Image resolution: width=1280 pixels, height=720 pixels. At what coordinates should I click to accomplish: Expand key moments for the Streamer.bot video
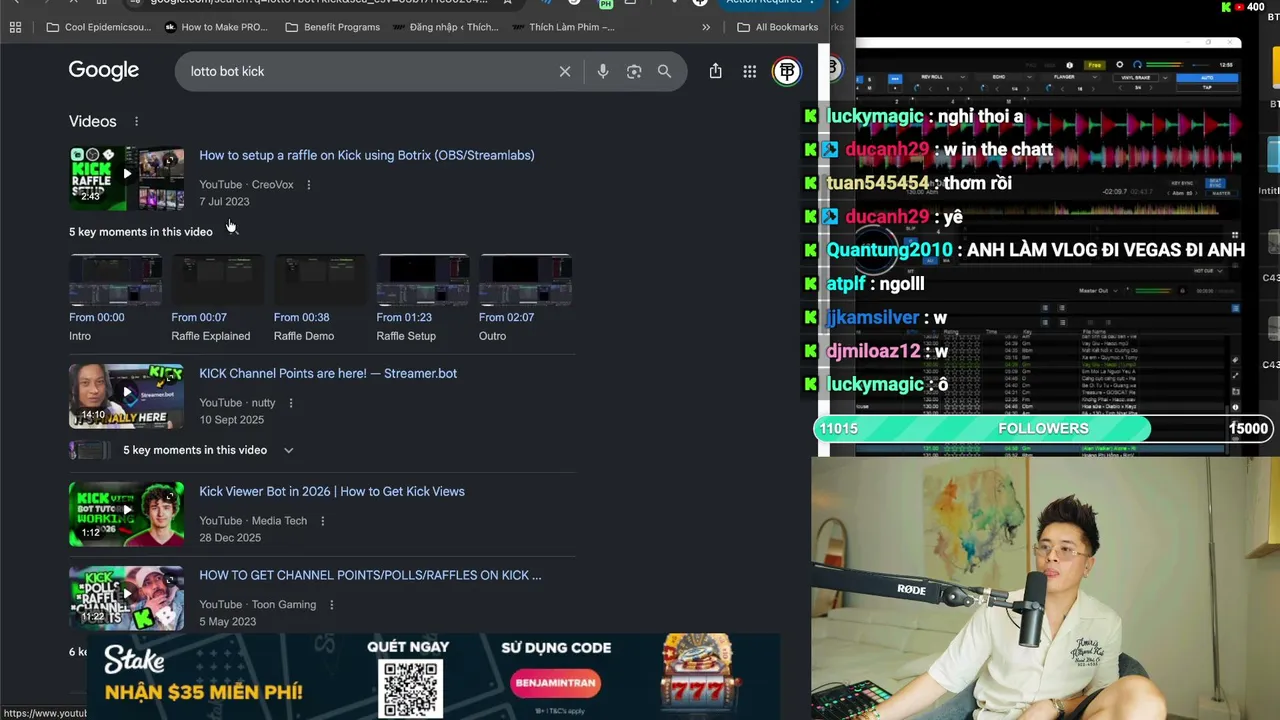tap(288, 450)
